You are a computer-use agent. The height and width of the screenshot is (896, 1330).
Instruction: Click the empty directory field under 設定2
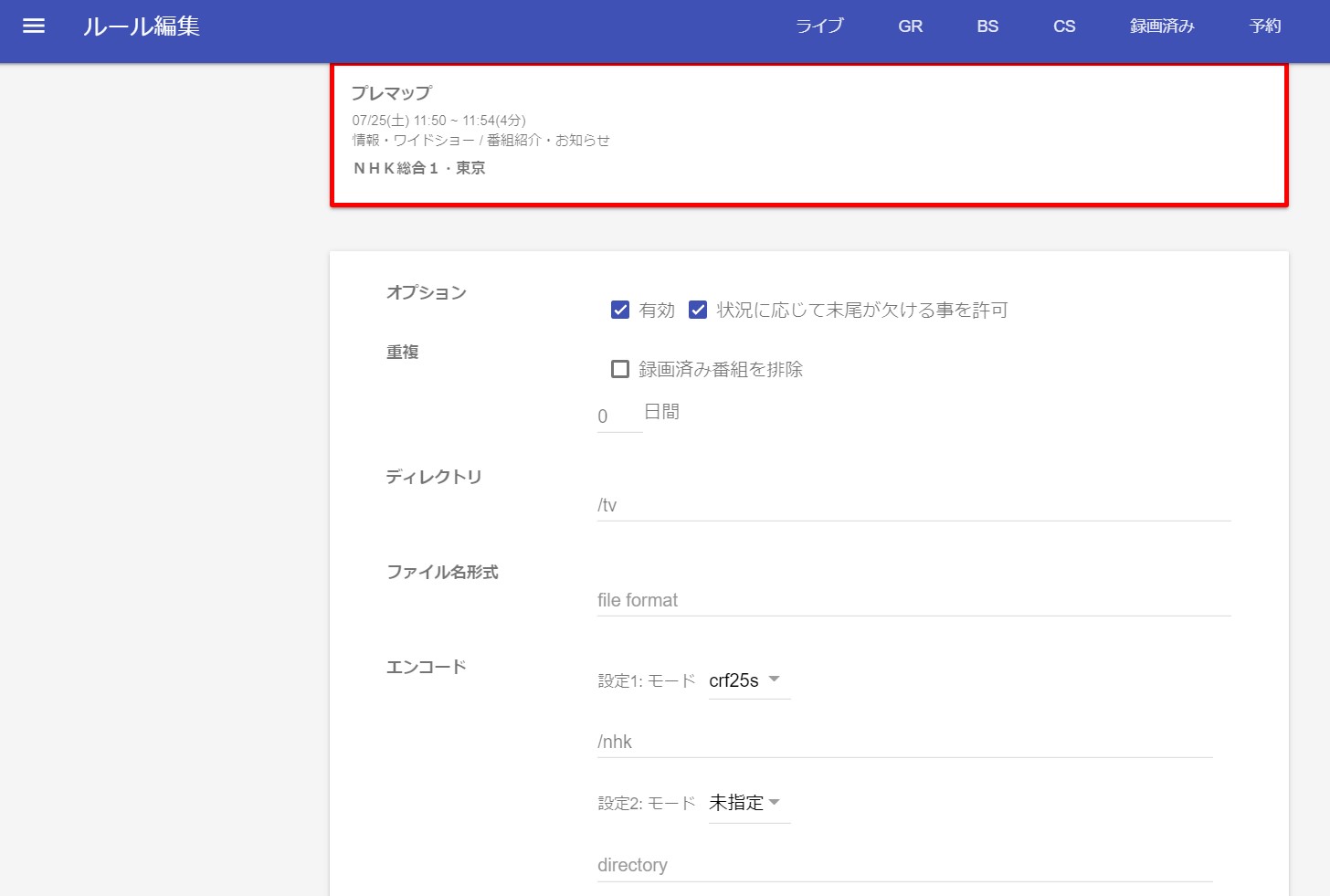click(x=904, y=865)
